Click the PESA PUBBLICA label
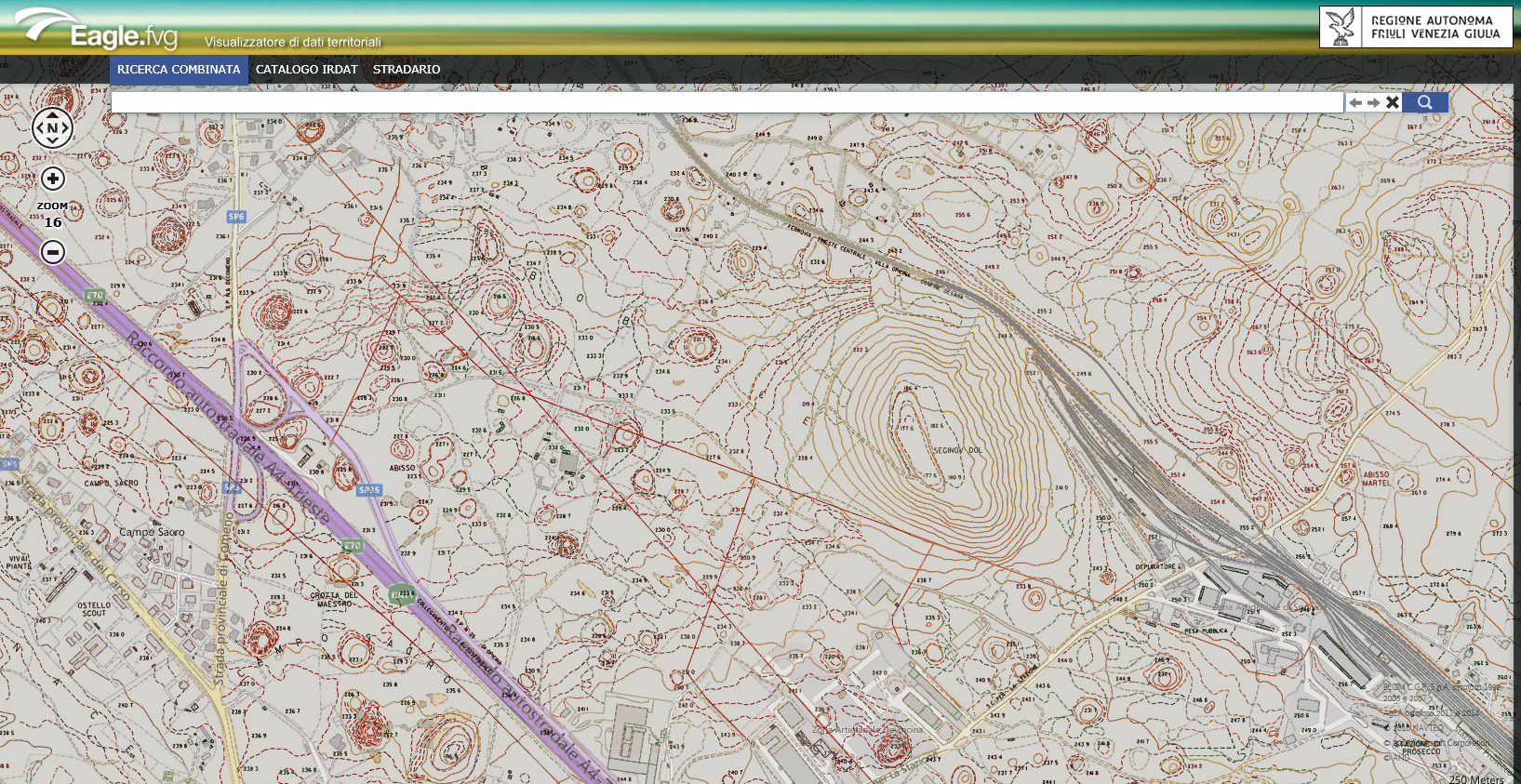Image resolution: width=1521 pixels, height=784 pixels. pyautogui.click(x=1207, y=631)
